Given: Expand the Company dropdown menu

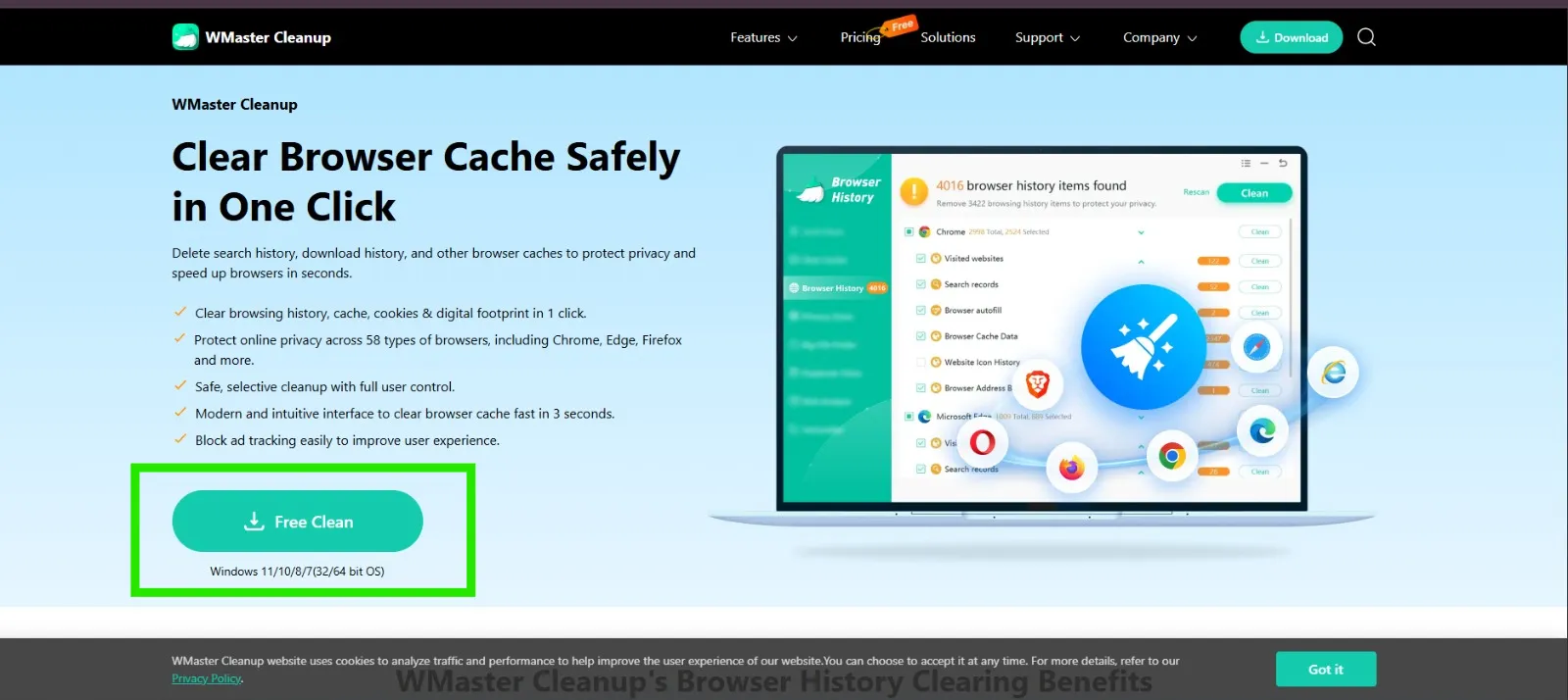Looking at the screenshot, I should [1160, 37].
